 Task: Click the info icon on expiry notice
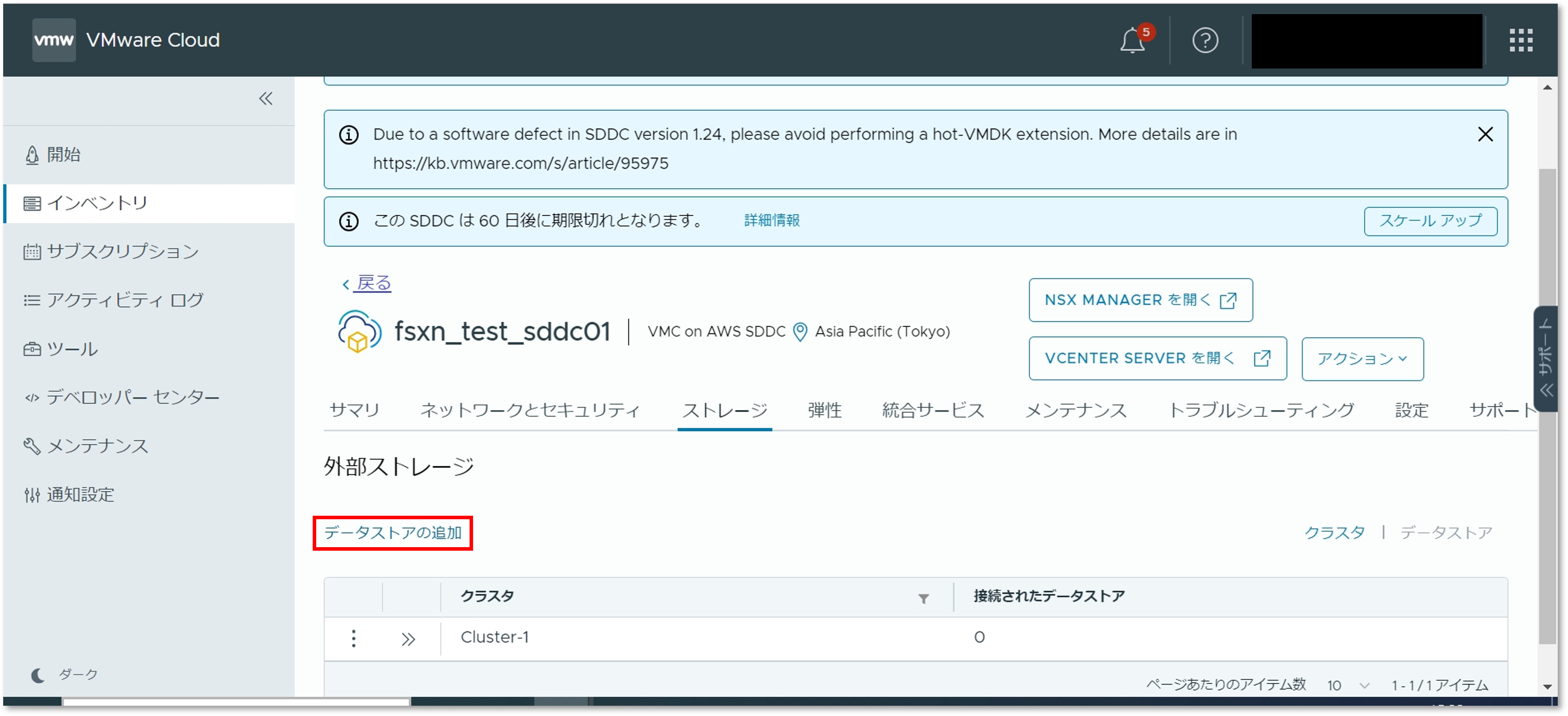pyautogui.click(x=348, y=221)
